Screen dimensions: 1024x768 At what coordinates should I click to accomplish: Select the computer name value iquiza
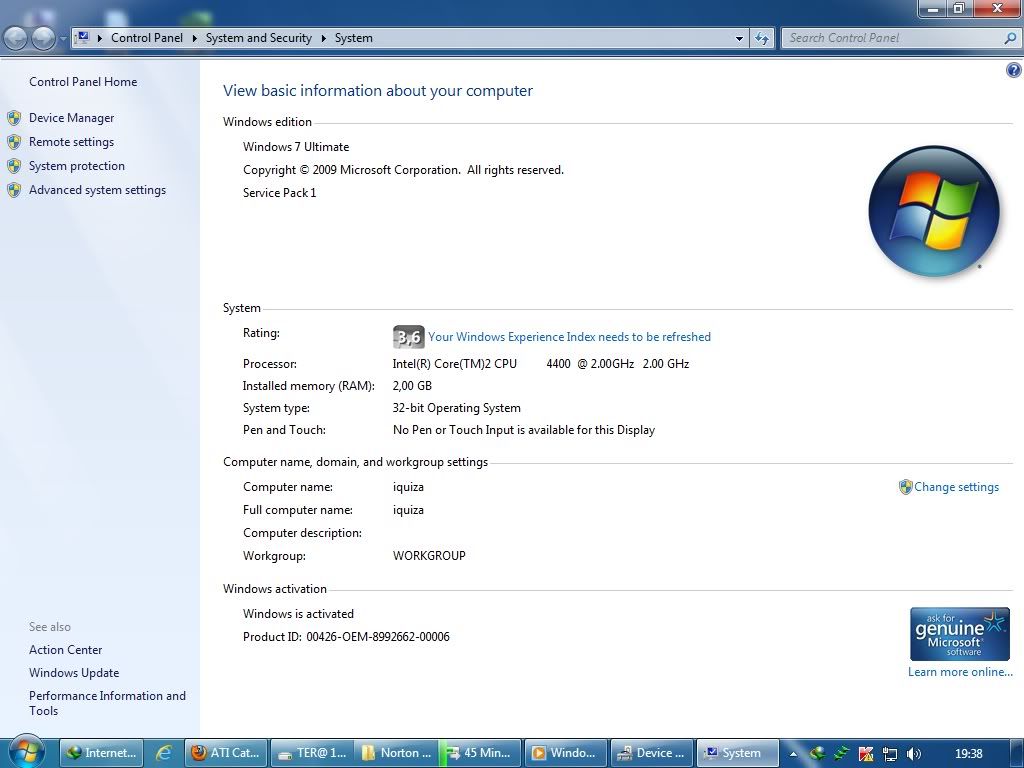click(408, 487)
